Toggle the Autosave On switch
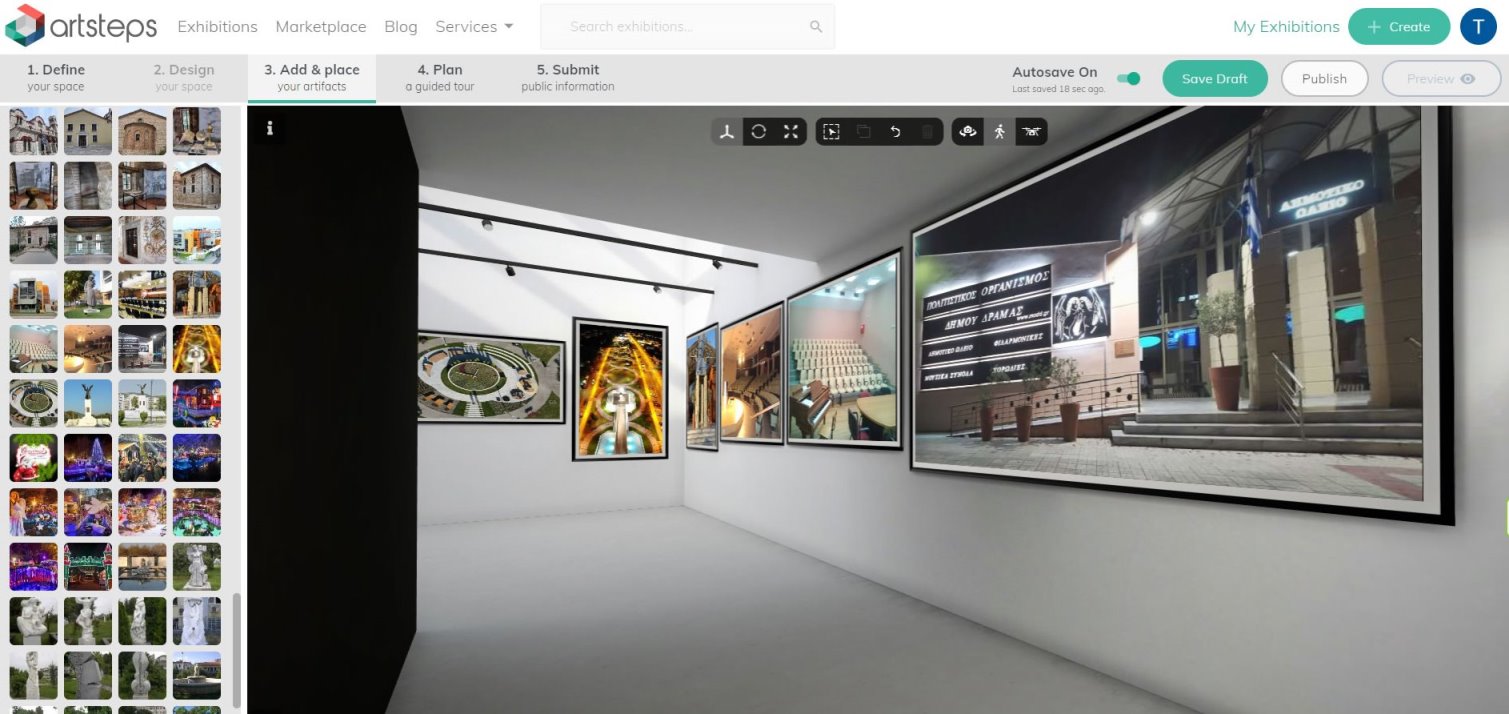 (x=1128, y=78)
